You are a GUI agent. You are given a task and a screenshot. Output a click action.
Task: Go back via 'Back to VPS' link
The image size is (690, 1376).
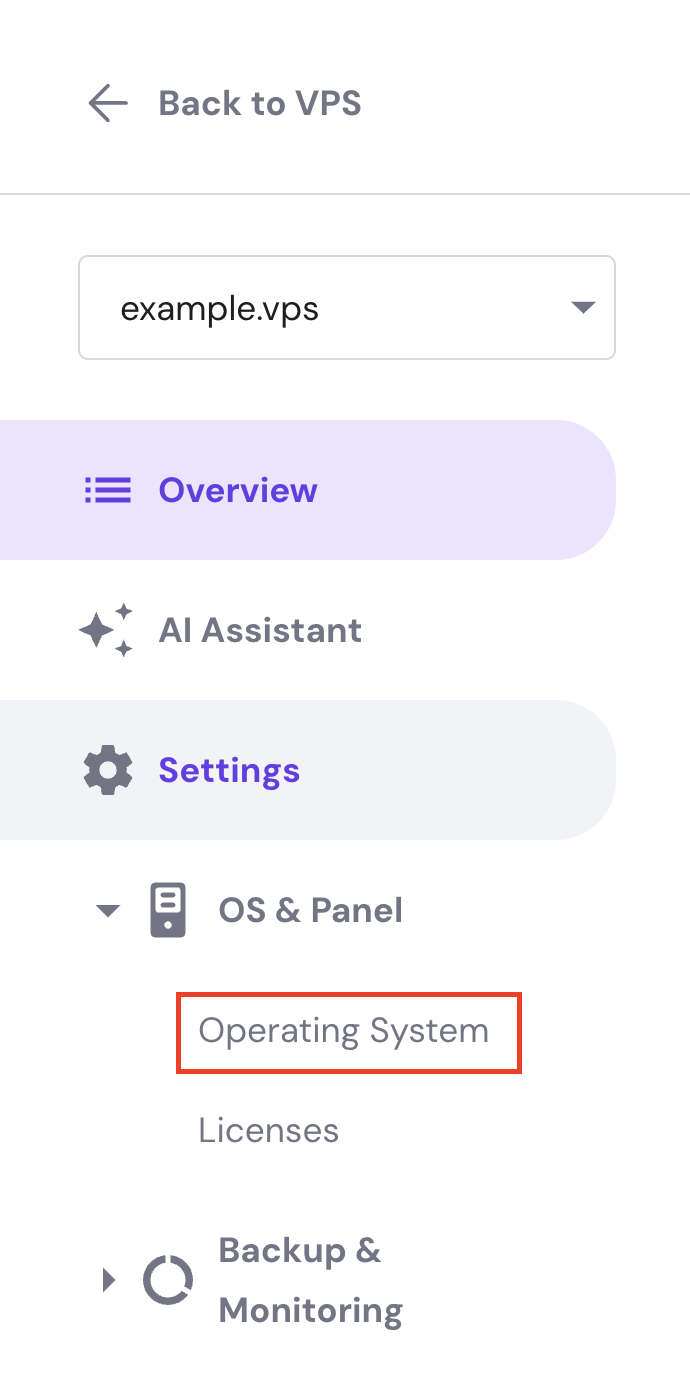259,103
